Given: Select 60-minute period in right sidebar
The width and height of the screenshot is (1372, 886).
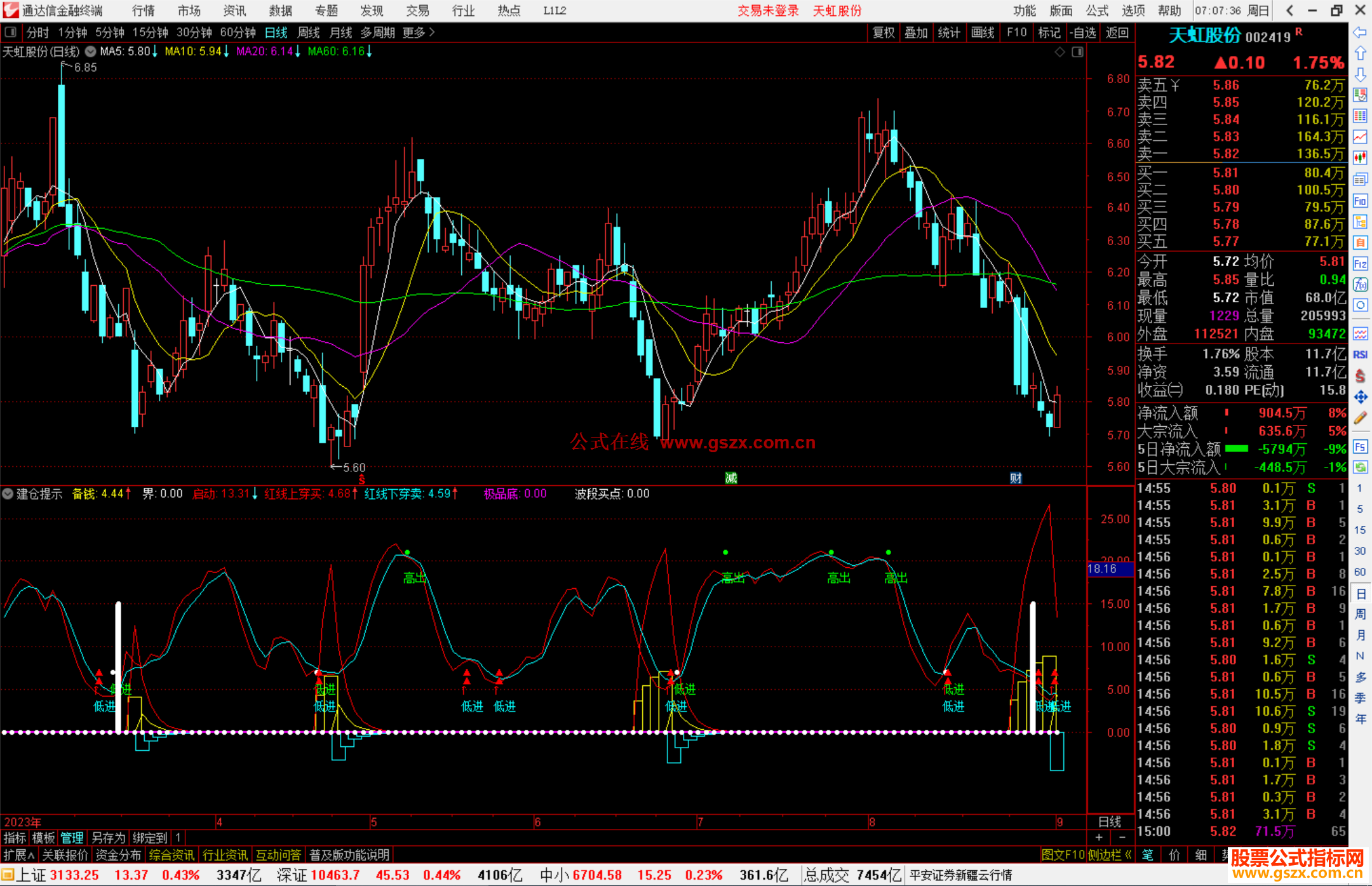Looking at the screenshot, I should [x=1359, y=572].
